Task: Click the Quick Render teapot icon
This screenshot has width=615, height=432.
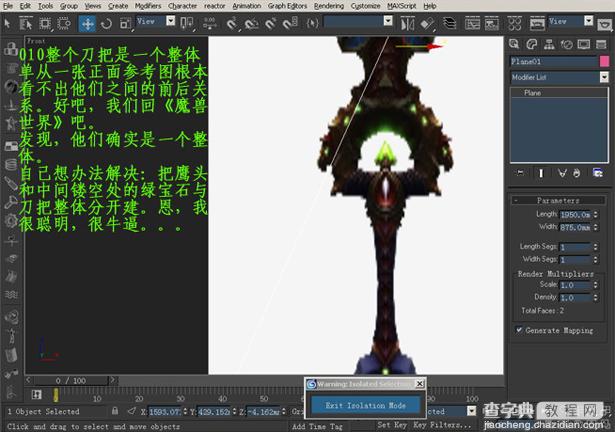Action: point(605,25)
